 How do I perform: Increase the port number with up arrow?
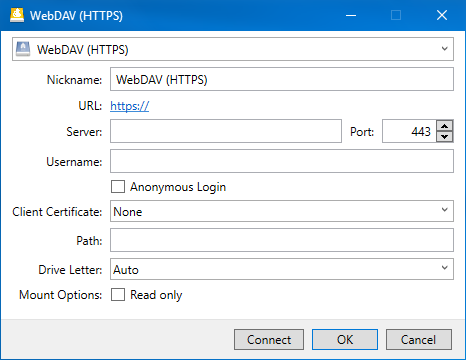445,126
